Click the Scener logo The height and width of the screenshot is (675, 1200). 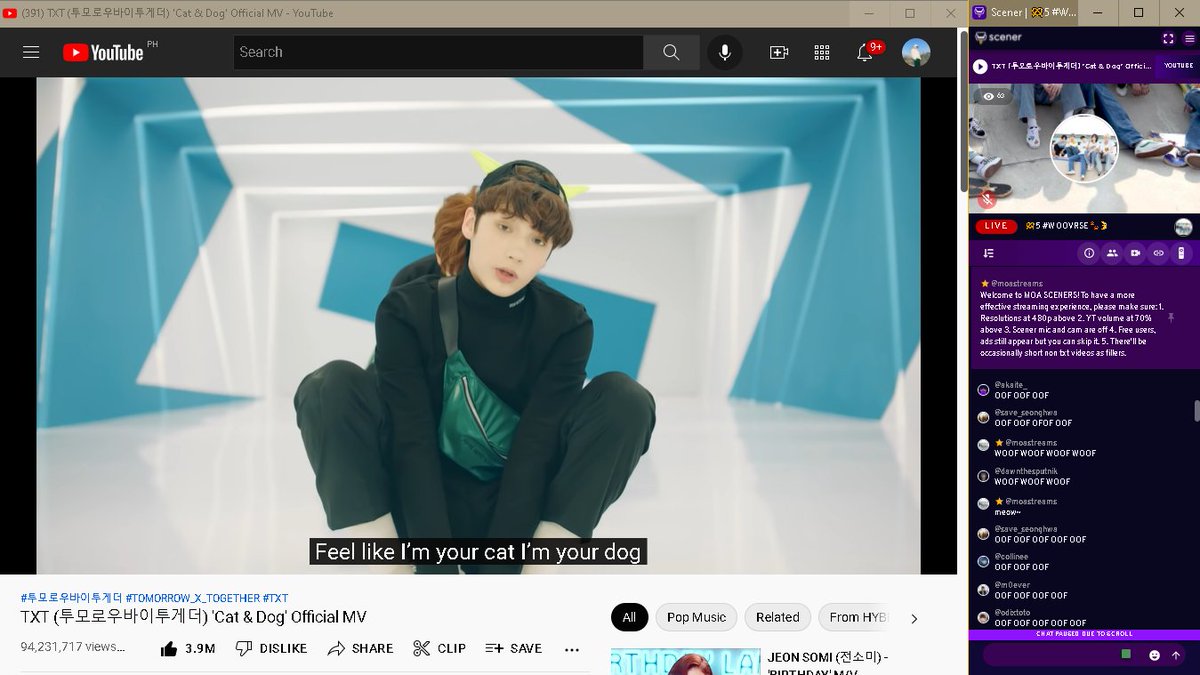point(998,37)
